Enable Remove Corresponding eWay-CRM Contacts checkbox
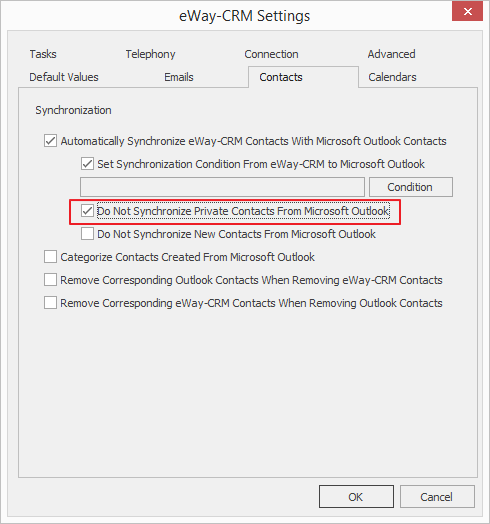This screenshot has width=490, height=524. click(x=50, y=303)
